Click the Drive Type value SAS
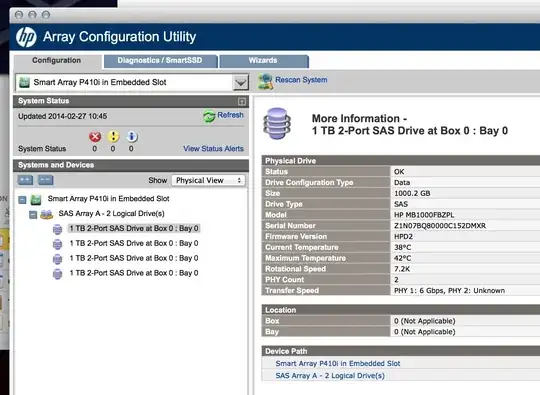The image size is (540, 395). 401,204
